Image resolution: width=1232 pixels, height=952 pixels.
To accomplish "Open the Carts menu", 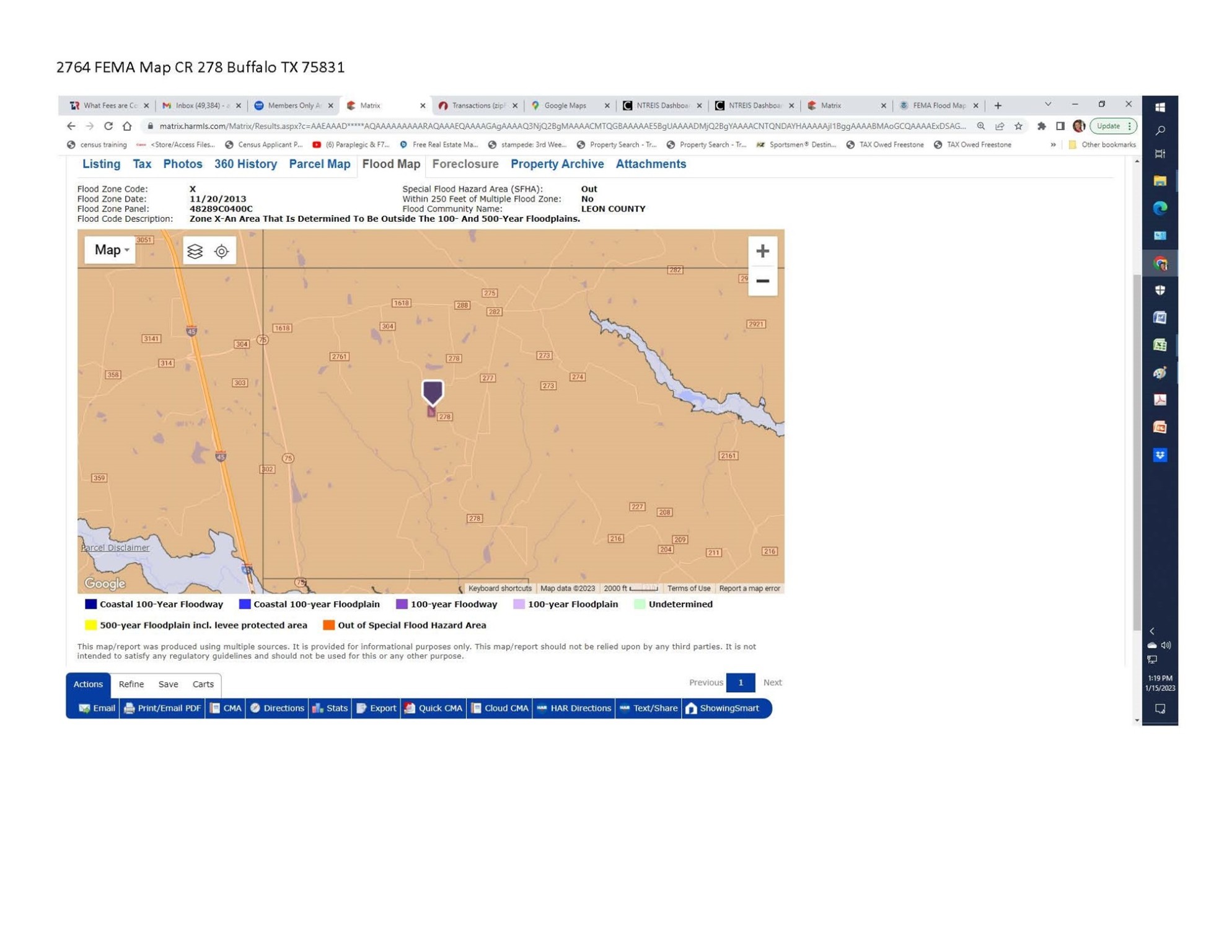I will 203,684.
